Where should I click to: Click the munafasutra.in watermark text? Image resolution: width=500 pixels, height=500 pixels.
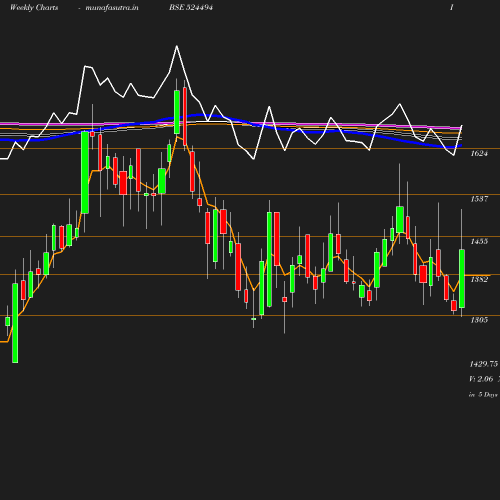[x=112, y=8]
